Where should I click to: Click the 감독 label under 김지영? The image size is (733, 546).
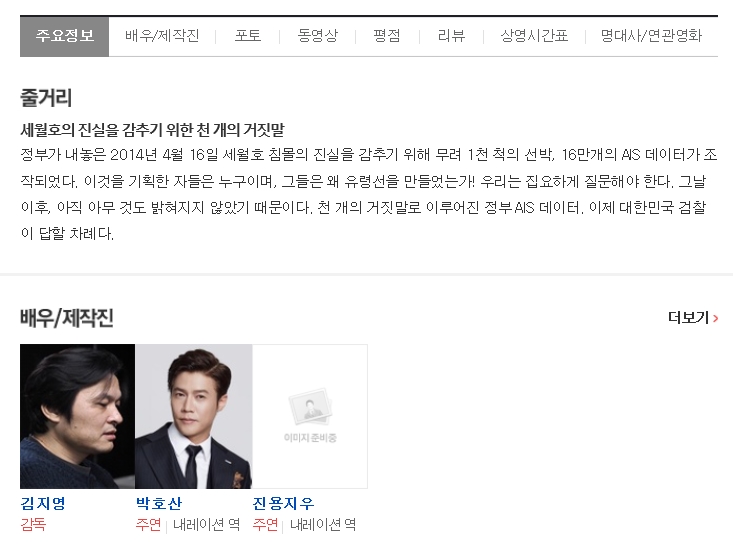tap(33, 524)
